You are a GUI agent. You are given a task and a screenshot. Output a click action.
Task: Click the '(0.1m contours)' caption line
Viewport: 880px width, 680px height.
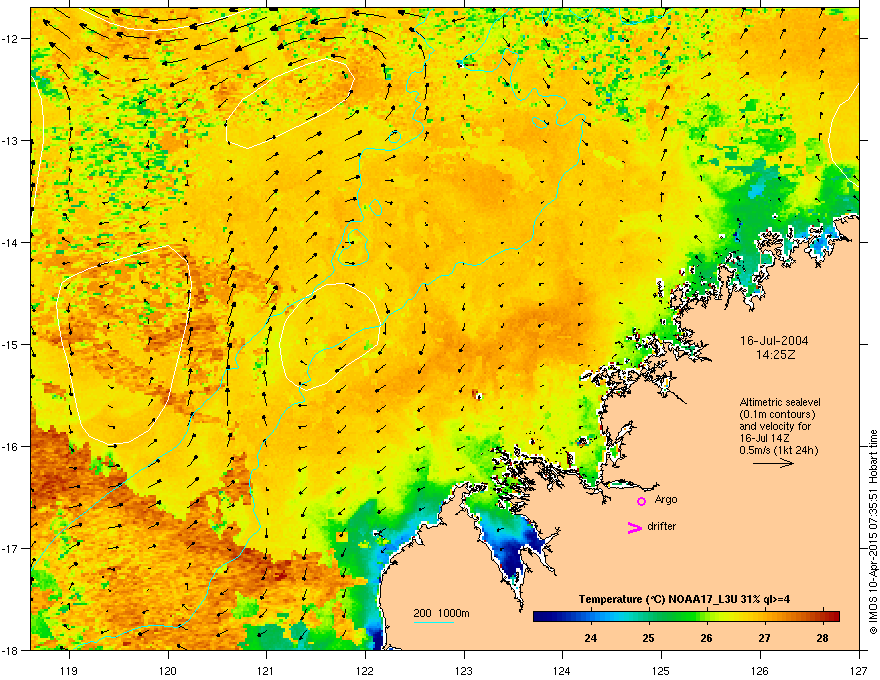point(777,414)
